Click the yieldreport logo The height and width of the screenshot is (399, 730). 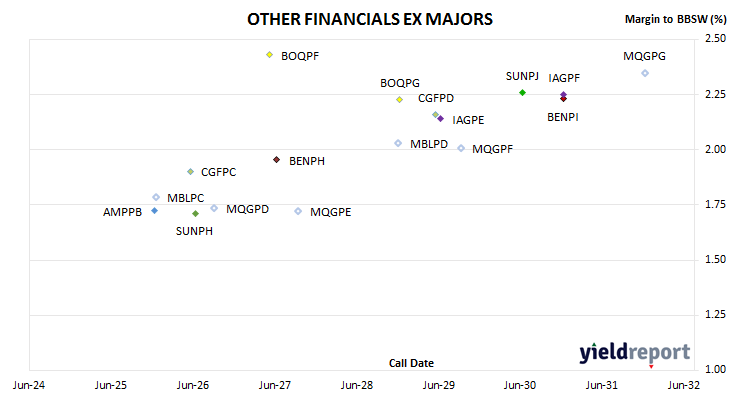(x=635, y=353)
